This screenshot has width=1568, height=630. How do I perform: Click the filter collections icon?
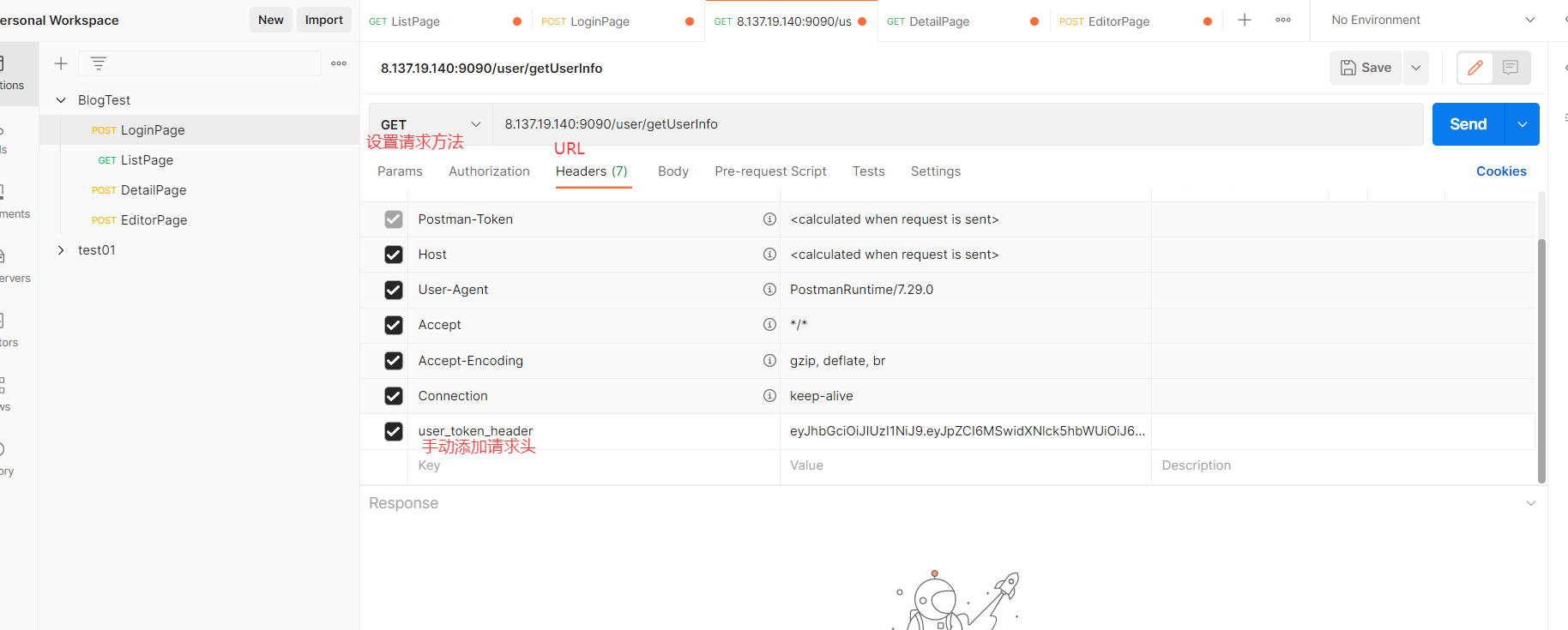point(99,63)
